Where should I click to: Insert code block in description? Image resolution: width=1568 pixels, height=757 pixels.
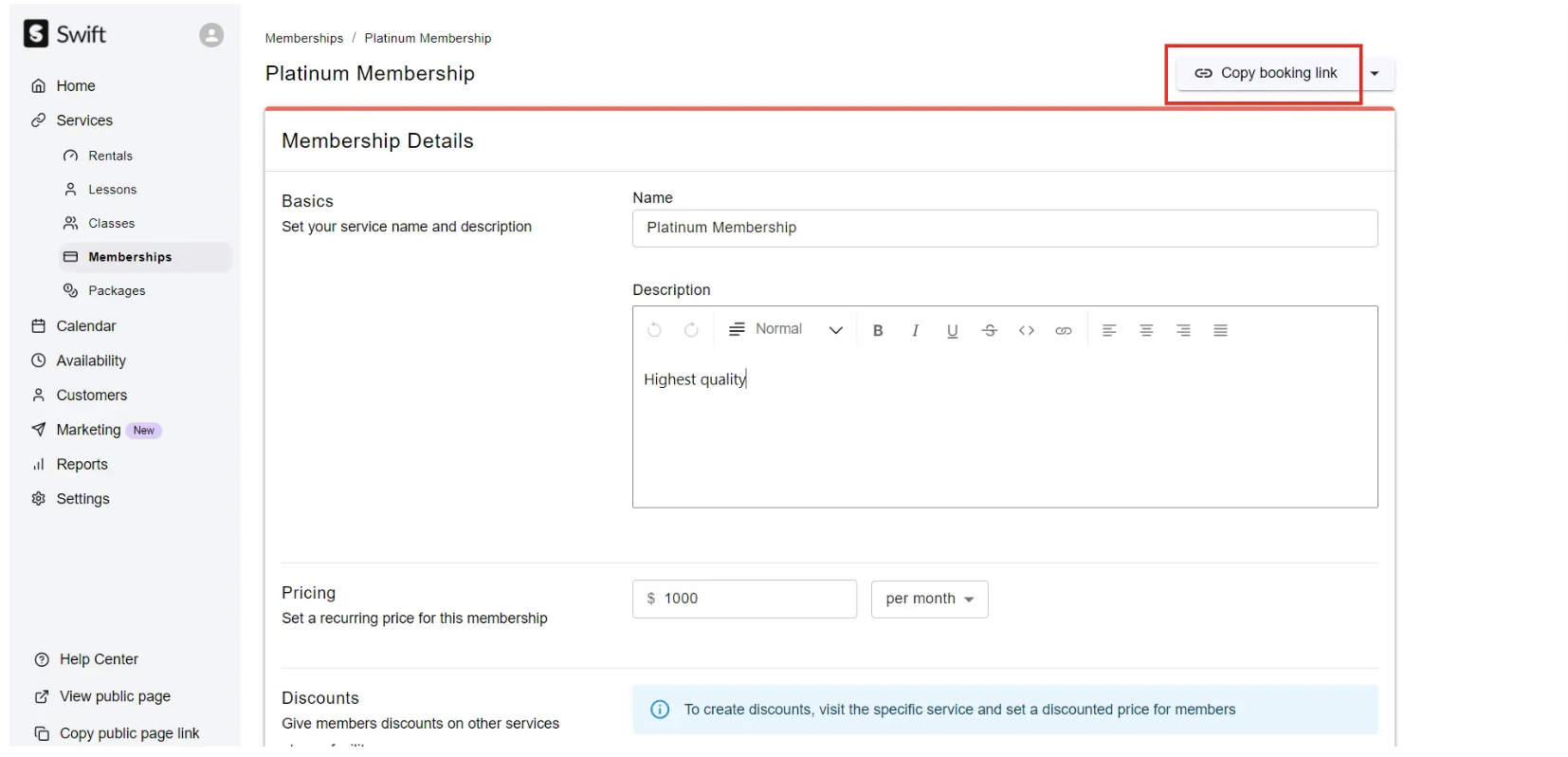1026,331
